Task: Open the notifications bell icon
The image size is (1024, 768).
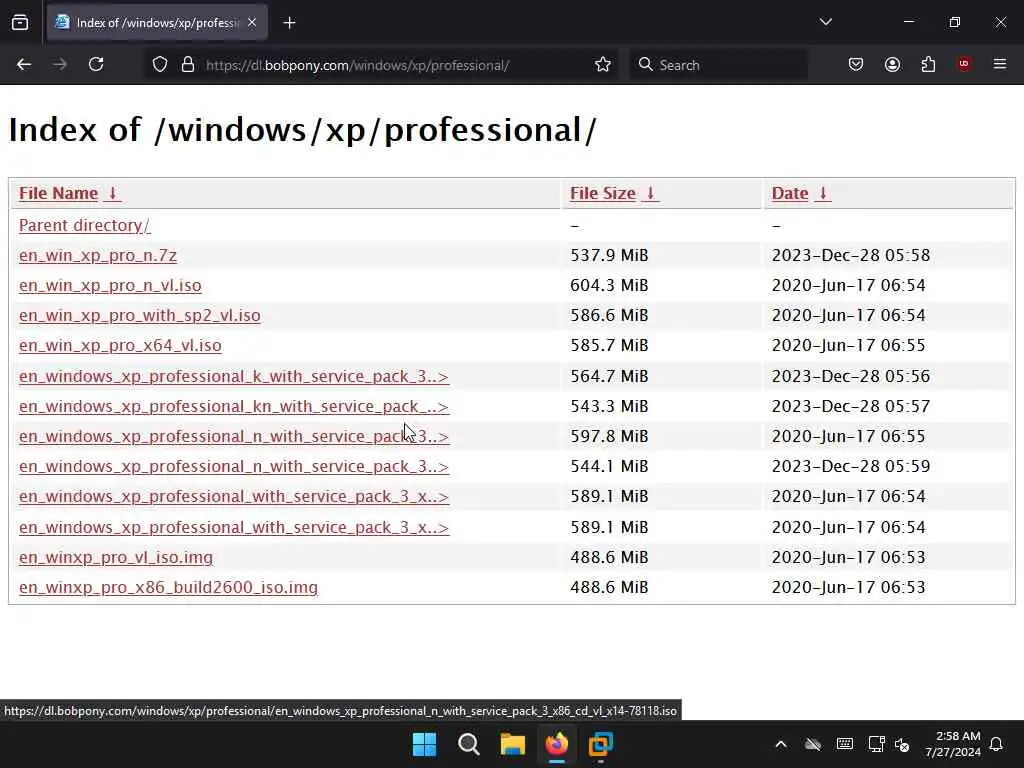Action: point(997,744)
